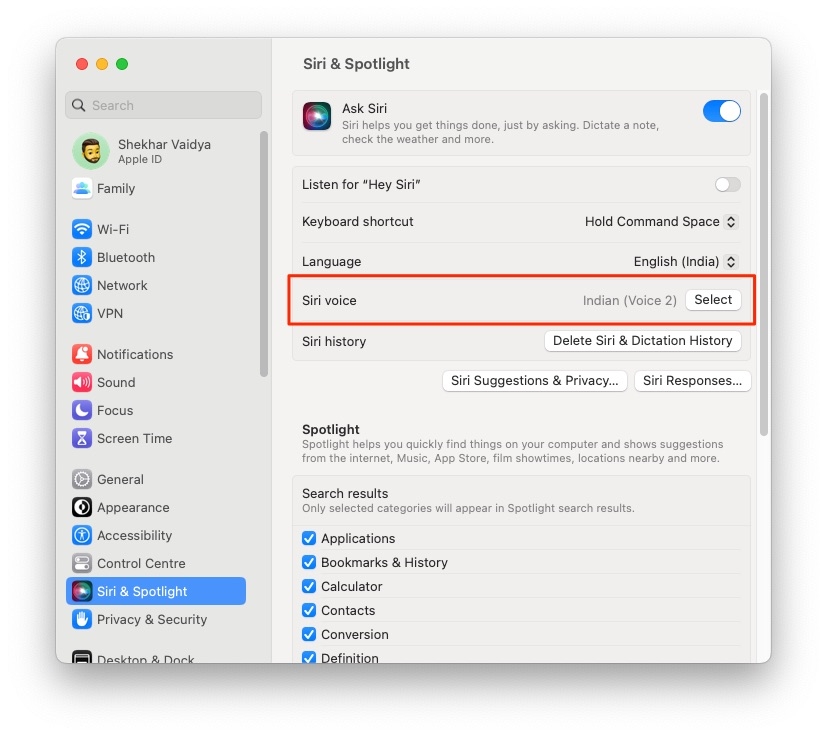Click the main pane vertical scrollbar
This screenshot has height=737, width=827.
click(764, 264)
